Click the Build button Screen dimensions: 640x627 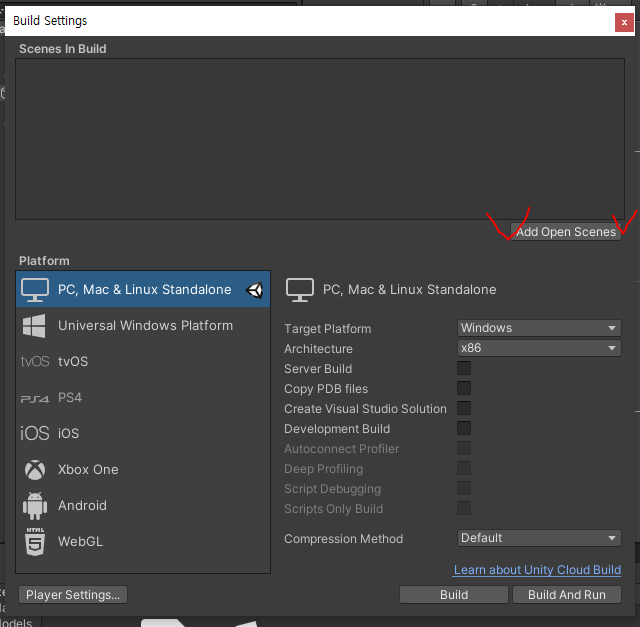click(x=454, y=595)
